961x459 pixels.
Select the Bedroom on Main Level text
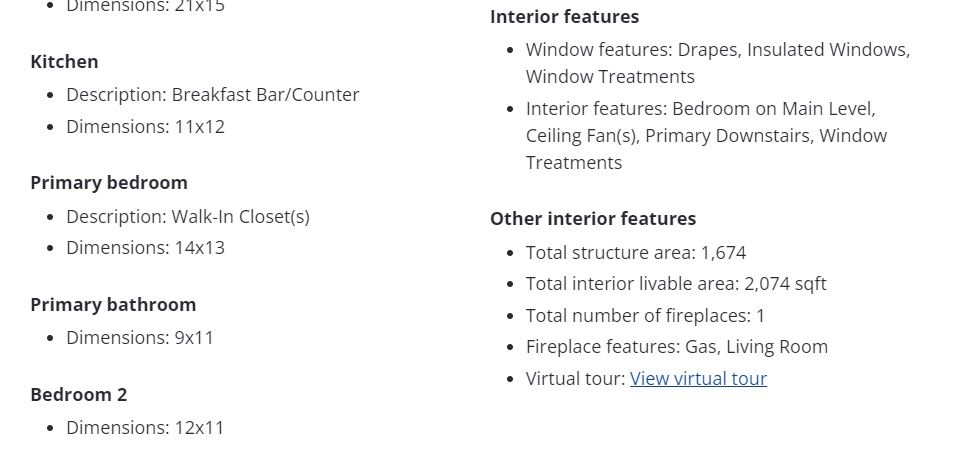click(x=773, y=109)
